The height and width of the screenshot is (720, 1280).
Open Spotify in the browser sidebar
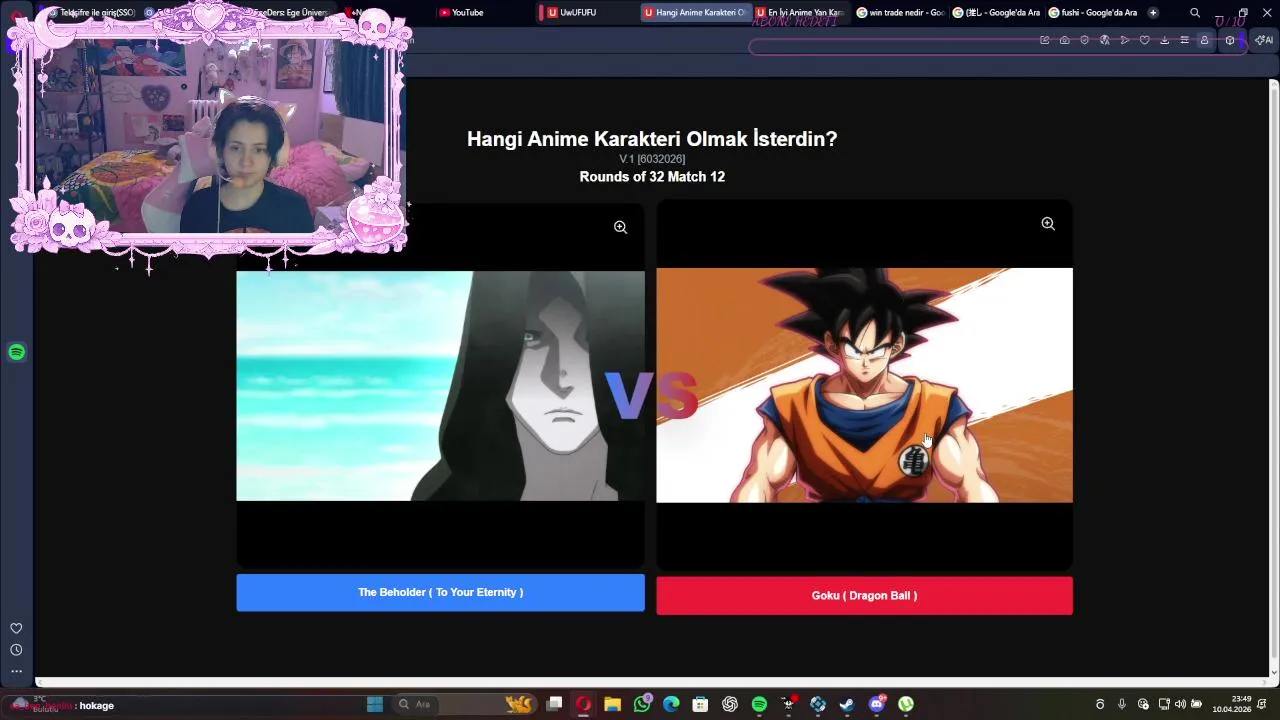point(16,352)
